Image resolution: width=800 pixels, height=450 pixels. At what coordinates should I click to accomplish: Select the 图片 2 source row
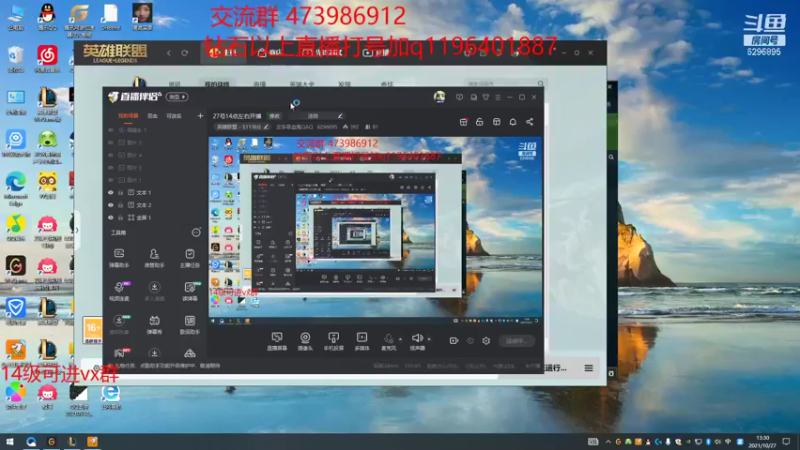[155, 168]
